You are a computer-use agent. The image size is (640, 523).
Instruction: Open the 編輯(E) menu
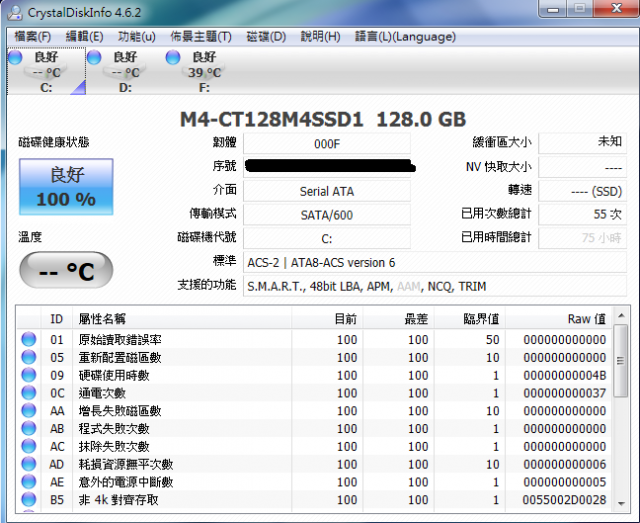coord(84,37)
